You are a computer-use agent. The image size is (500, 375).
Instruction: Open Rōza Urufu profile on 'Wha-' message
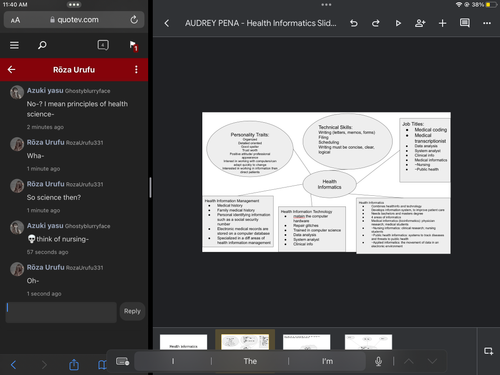tap(46, 142)
